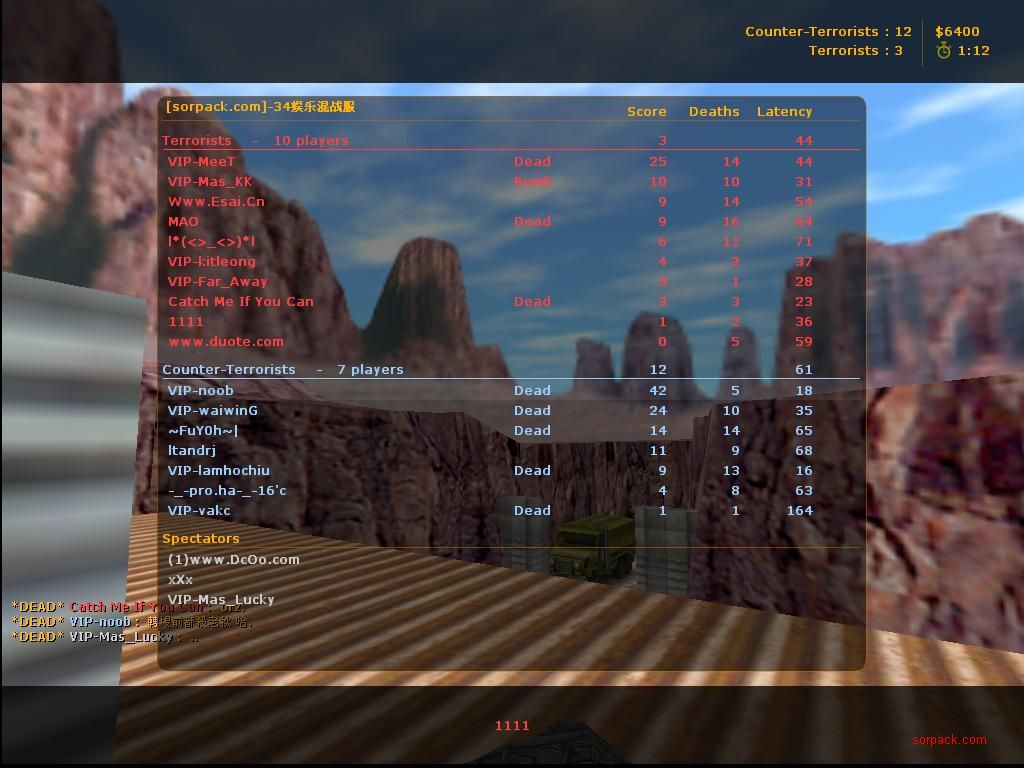This screenshot has height=768, width=1024.
Task: Select player VIP-vakc with 164 latency
Action: [x=199, y=510]
